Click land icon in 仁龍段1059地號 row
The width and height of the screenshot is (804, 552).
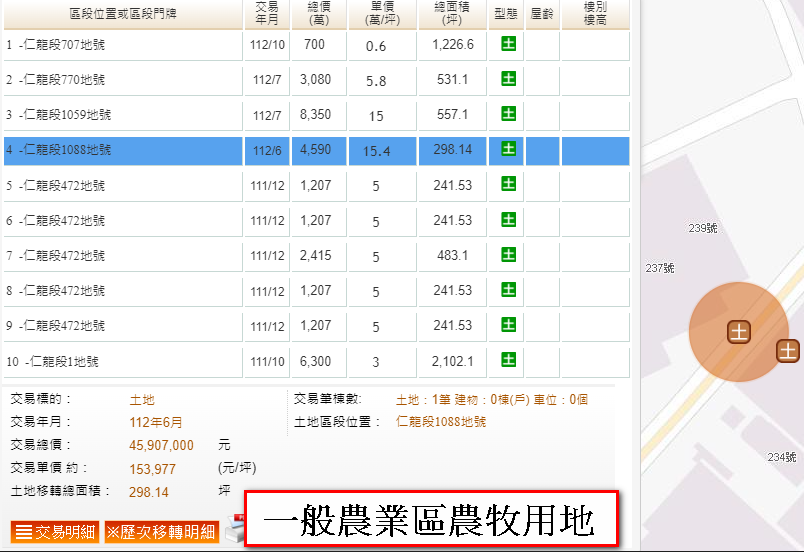508,114
